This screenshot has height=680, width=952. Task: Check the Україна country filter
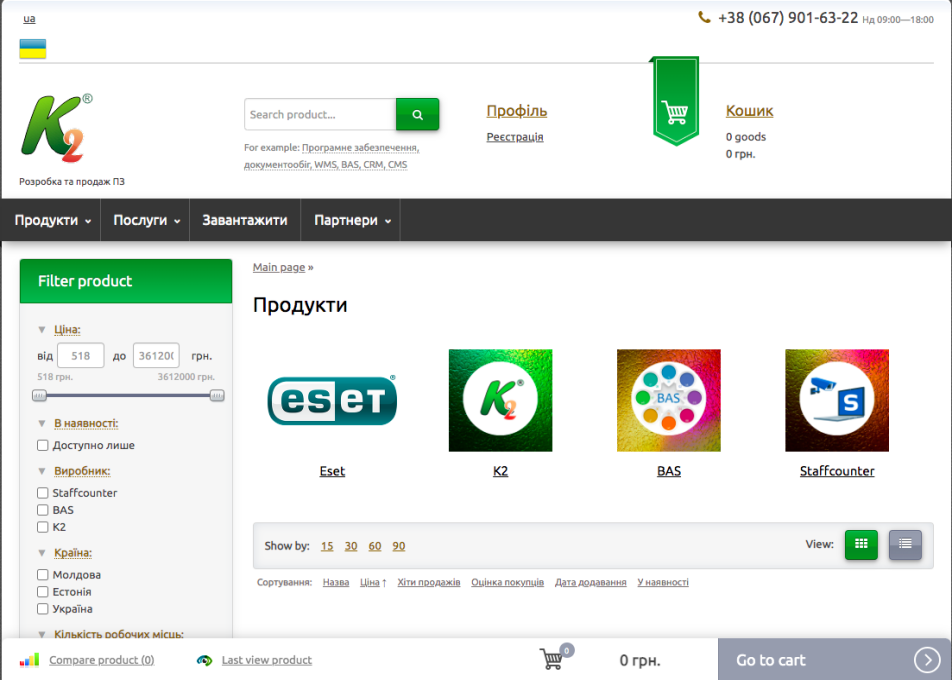tap(42, 609)
